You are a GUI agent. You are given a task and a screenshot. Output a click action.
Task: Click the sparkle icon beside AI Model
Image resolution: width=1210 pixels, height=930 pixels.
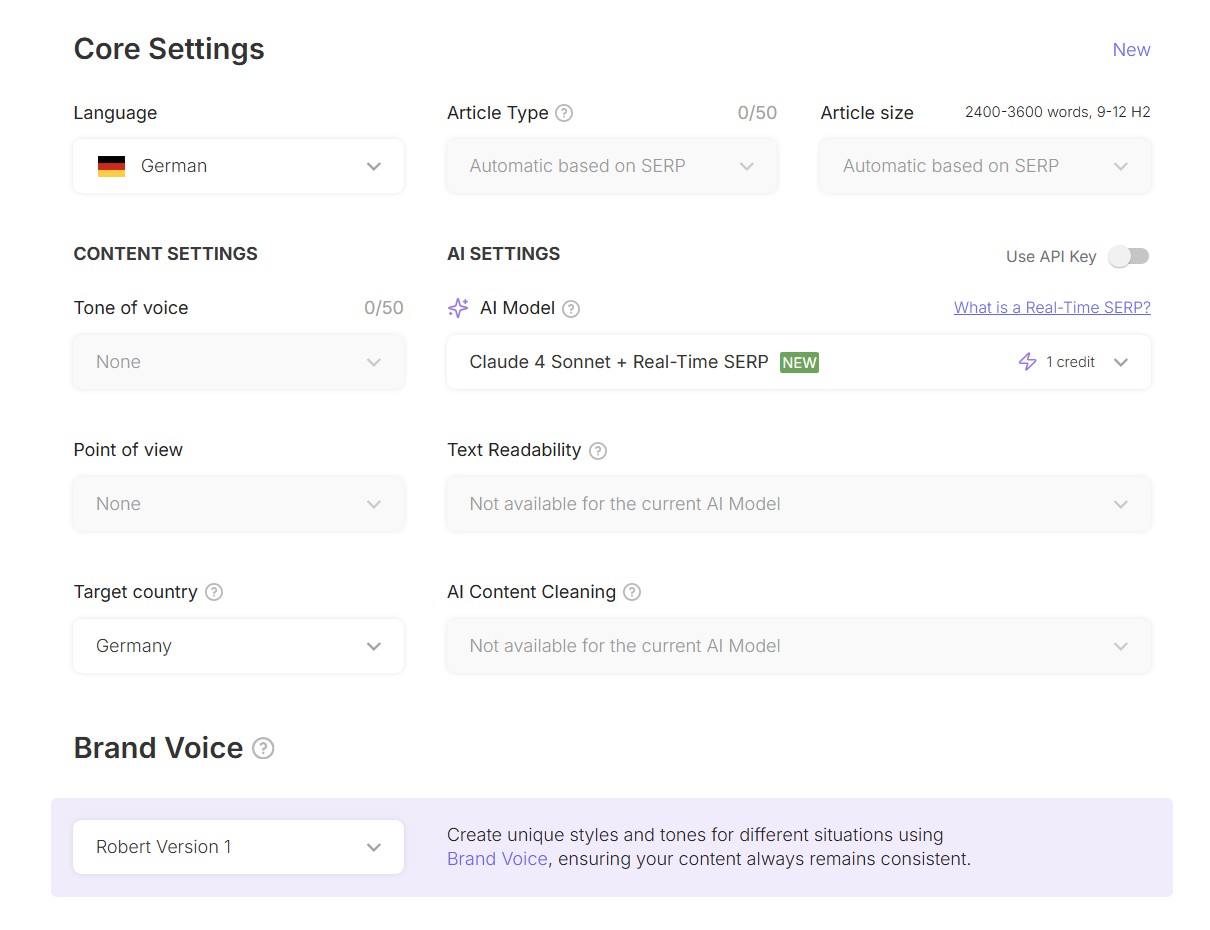458,308
